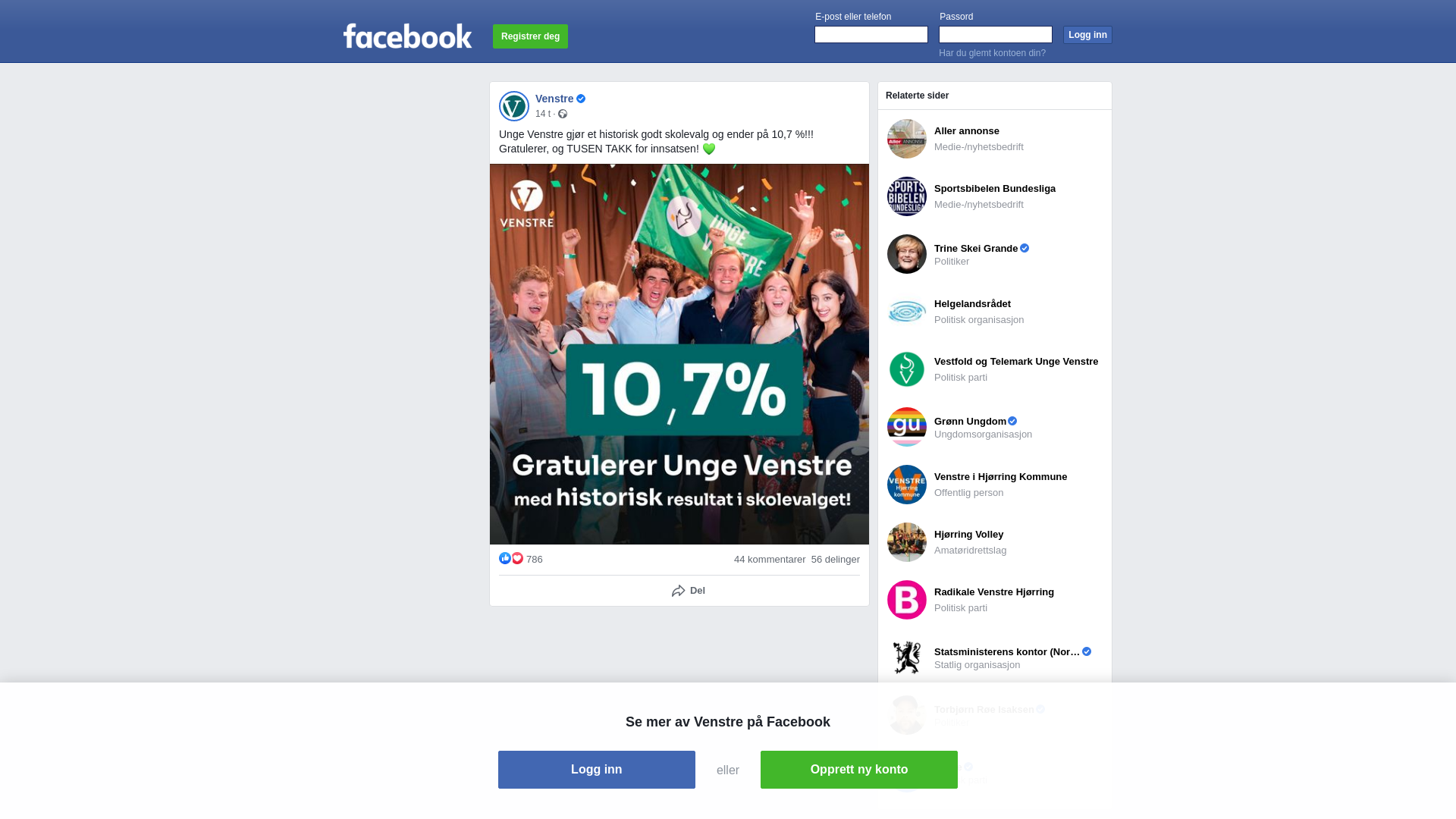Click the like reaction icon below post
Viewport: 1456px width, 819px height.
tap(505, 558)
